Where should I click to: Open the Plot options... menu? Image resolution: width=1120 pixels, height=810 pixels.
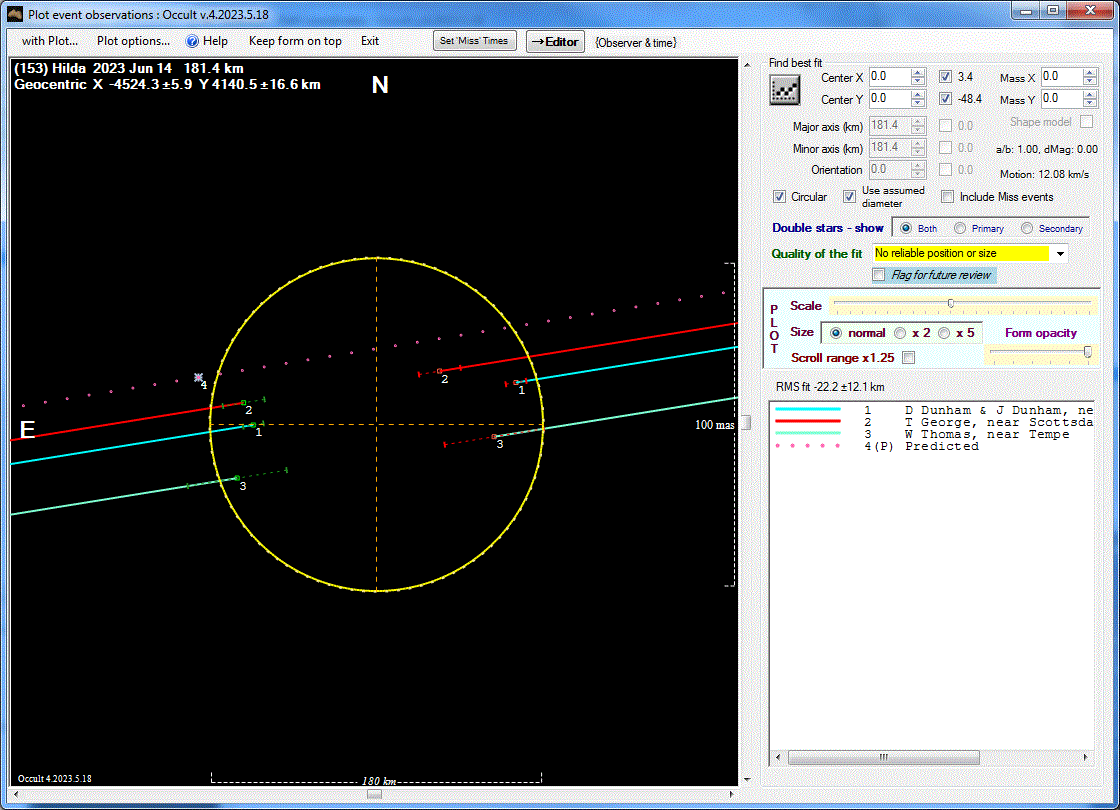(133, 41)
